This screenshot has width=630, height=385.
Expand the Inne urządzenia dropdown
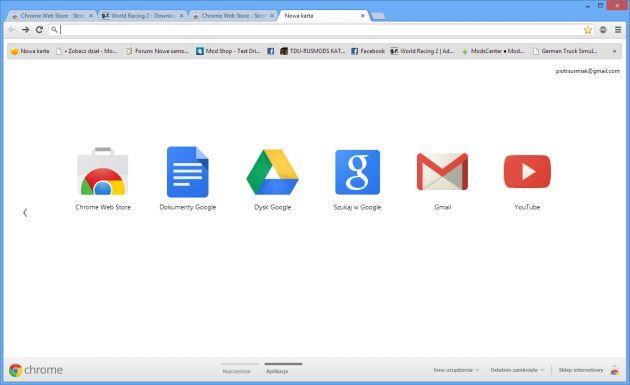[x=456, y=370]
